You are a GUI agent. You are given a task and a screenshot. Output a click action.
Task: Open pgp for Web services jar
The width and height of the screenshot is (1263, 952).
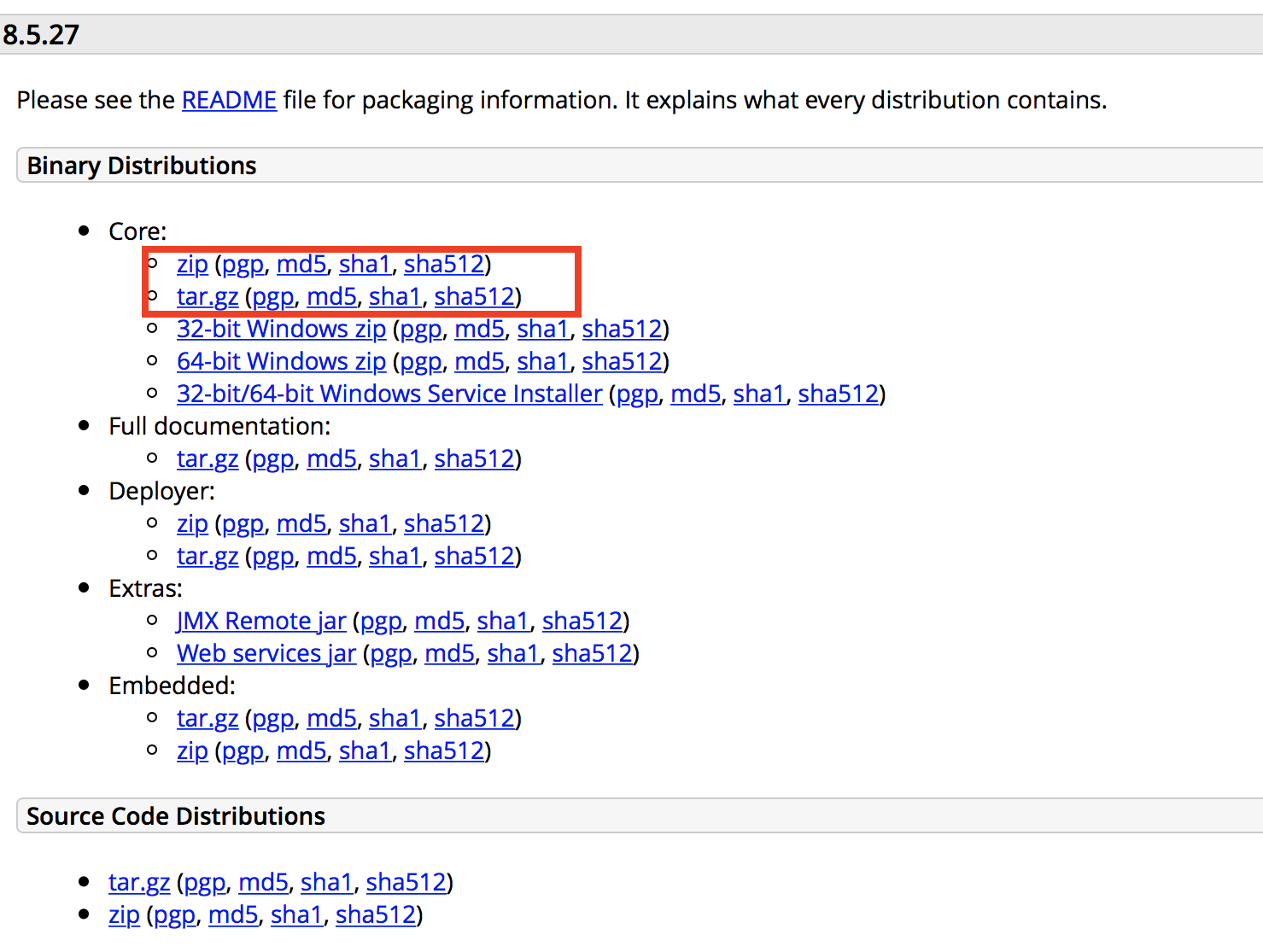tap(391, 654)
